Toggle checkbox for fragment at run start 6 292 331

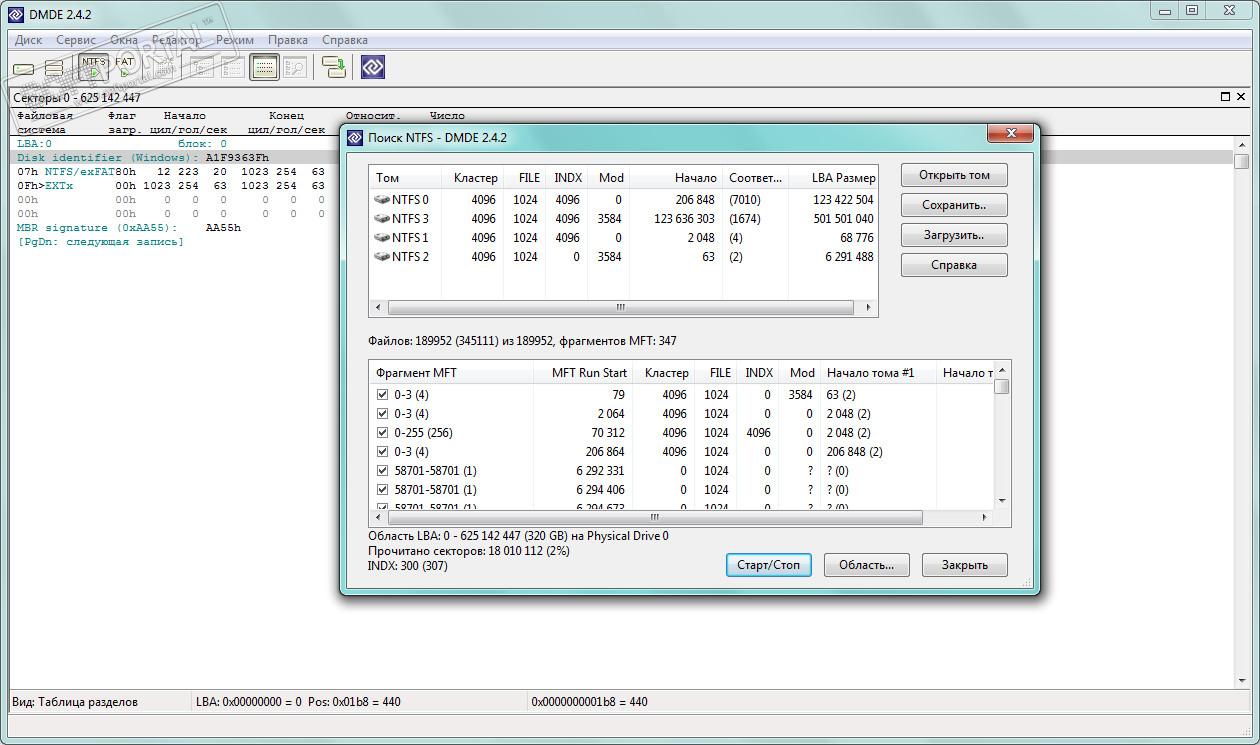pos(382,471)
